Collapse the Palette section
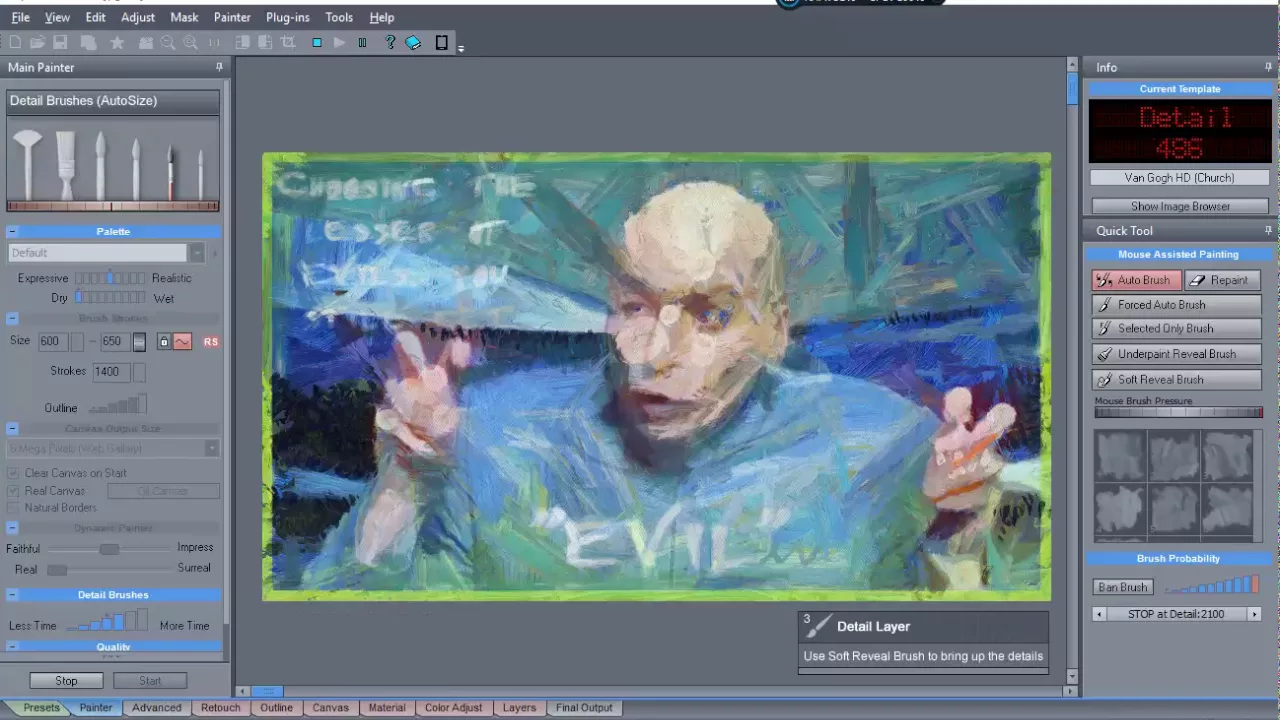This screenshot has width=1280, height=720. 13,231
